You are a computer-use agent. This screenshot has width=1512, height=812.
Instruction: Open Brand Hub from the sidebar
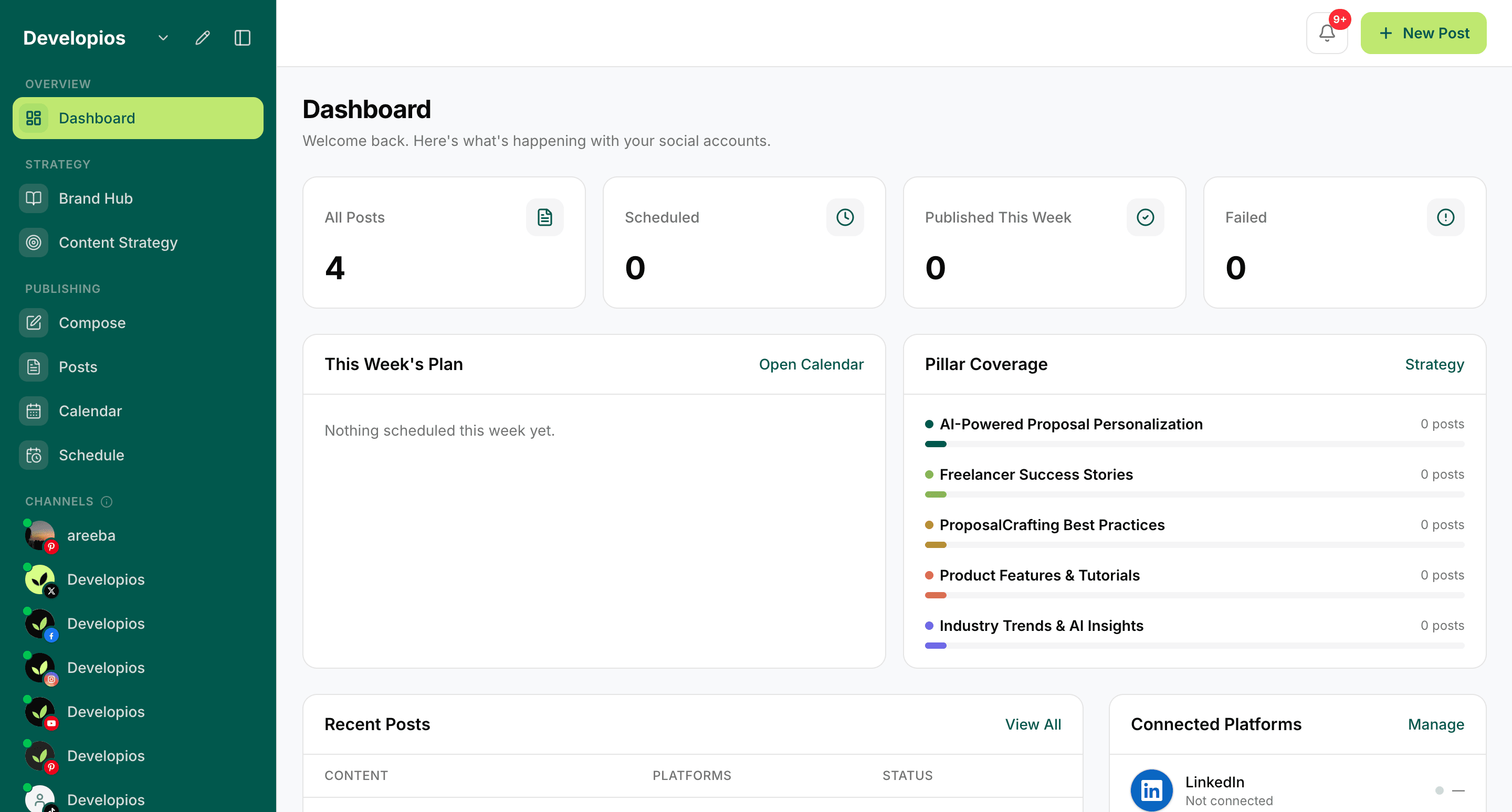(138, 198)
